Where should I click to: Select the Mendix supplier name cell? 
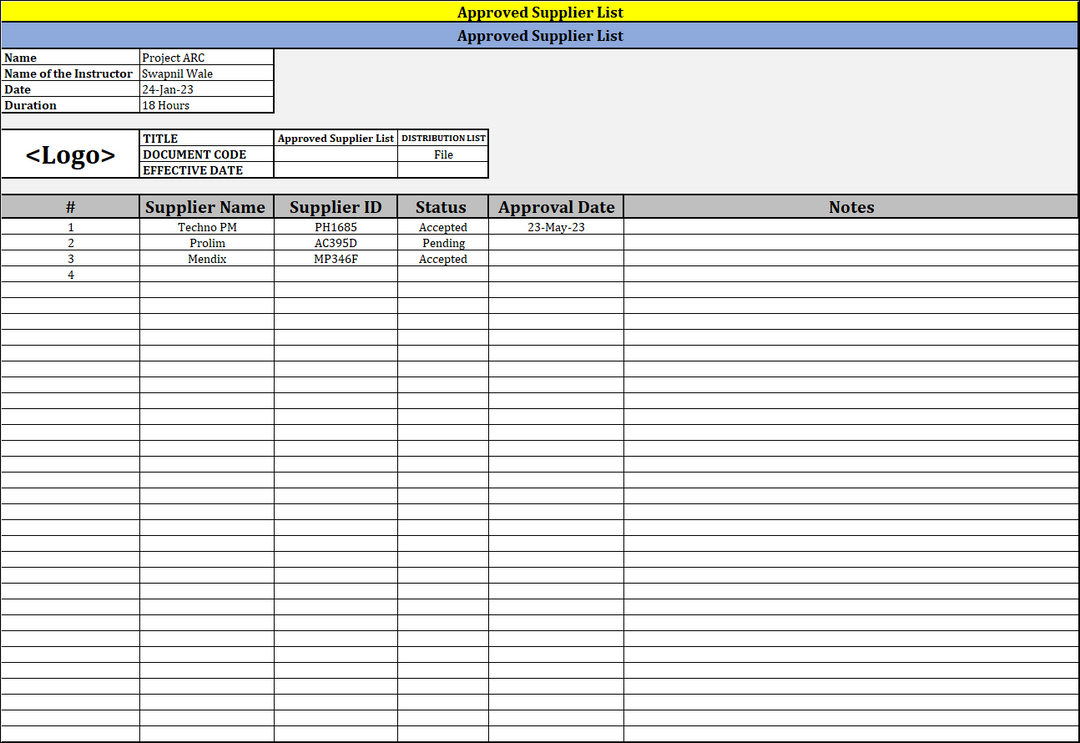click(207, 260)
